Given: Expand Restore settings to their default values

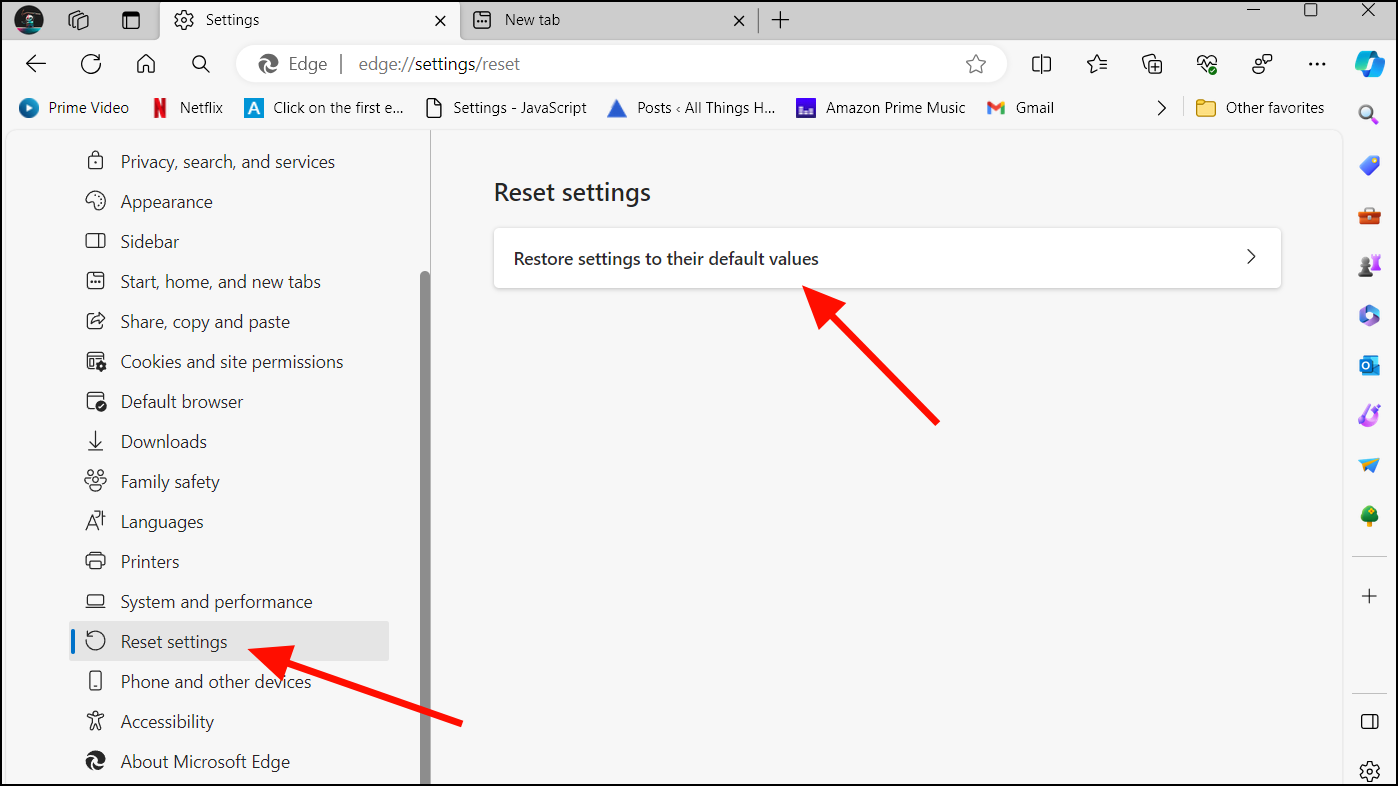Looking at the screenshot, I should (x=1251, y=257).
